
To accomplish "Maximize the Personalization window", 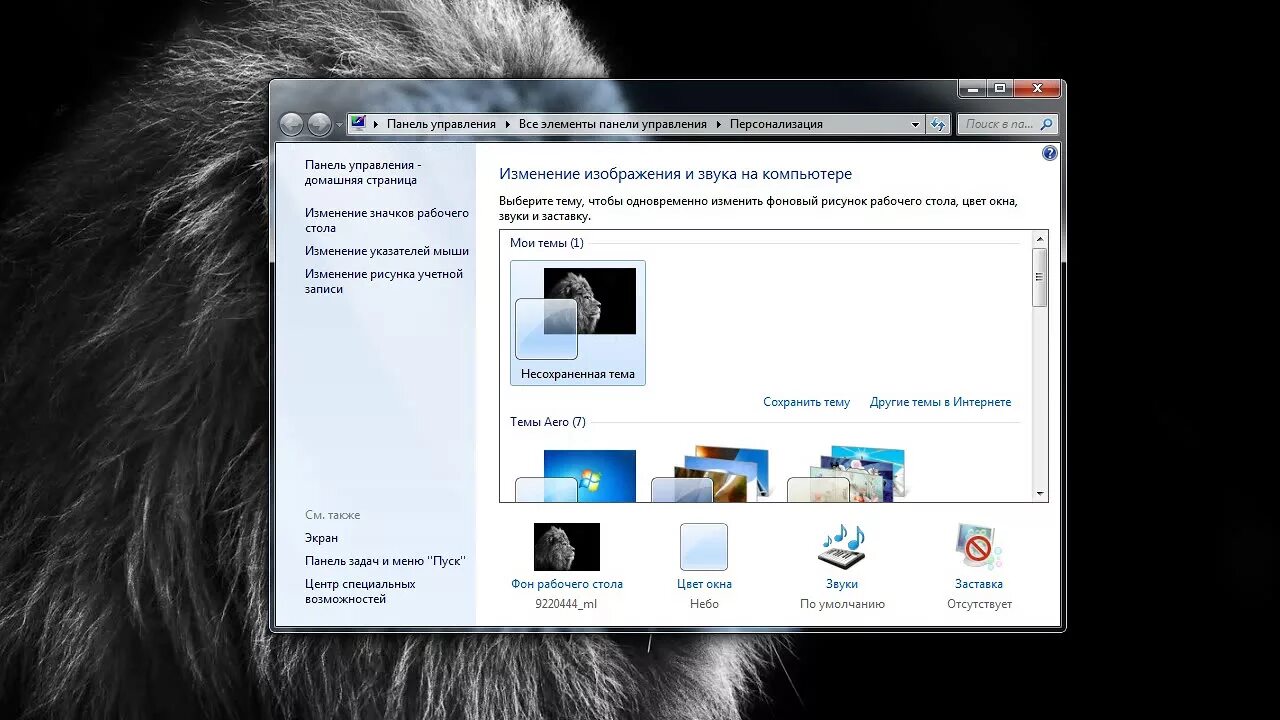I will point(1000,88).
